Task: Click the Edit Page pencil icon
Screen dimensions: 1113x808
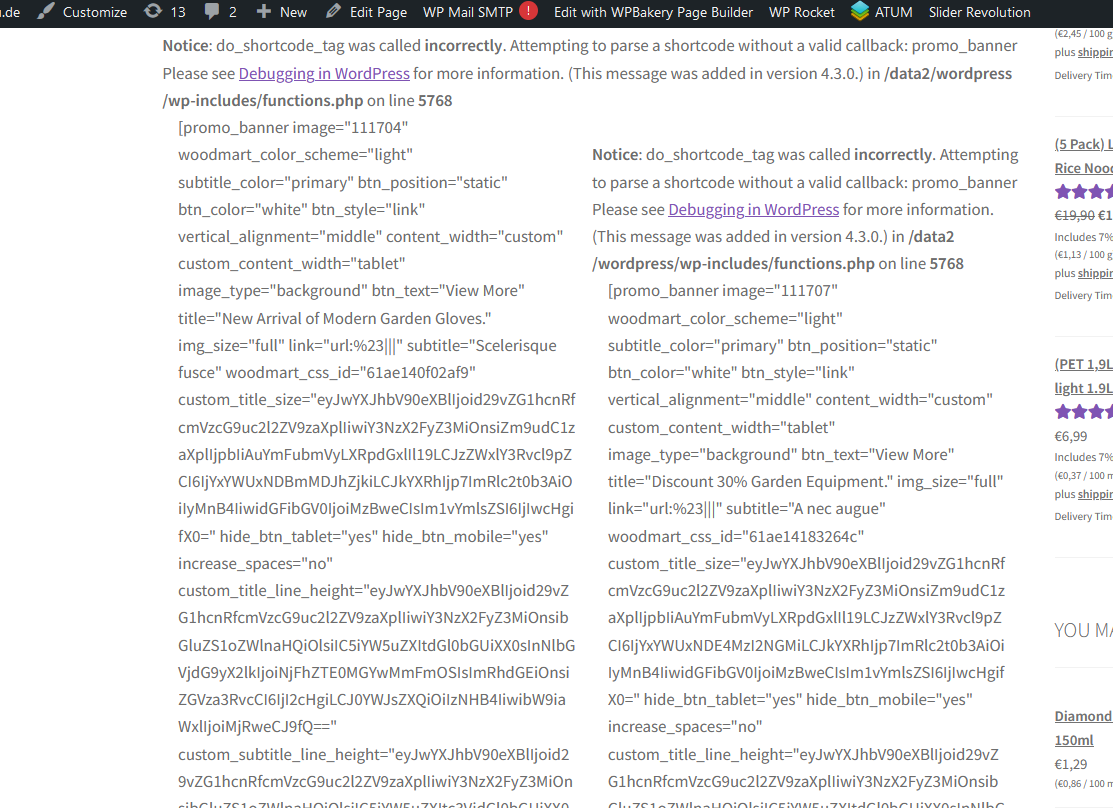Action: 333,11
